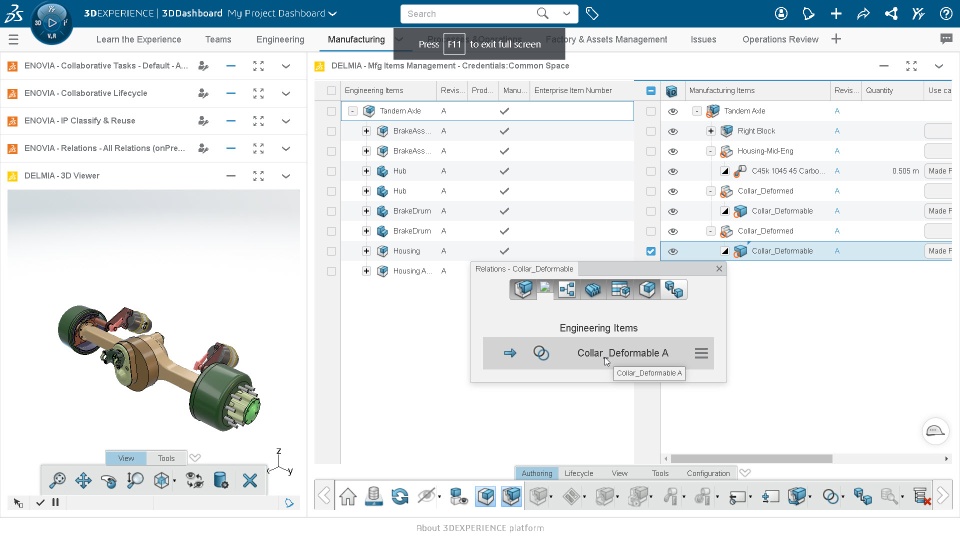This screenshot has height=540, width=960.
Task: Click the linked cubes icon in Relations panel
Action: 674,290
